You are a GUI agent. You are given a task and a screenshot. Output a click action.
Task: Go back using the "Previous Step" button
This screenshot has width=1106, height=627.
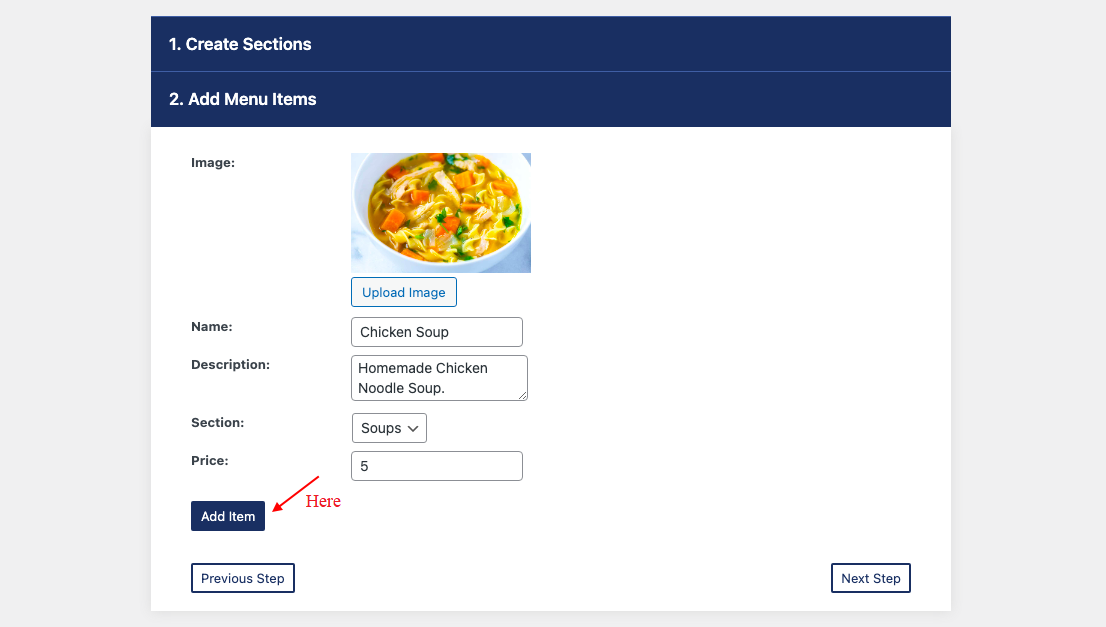point(242,578)
